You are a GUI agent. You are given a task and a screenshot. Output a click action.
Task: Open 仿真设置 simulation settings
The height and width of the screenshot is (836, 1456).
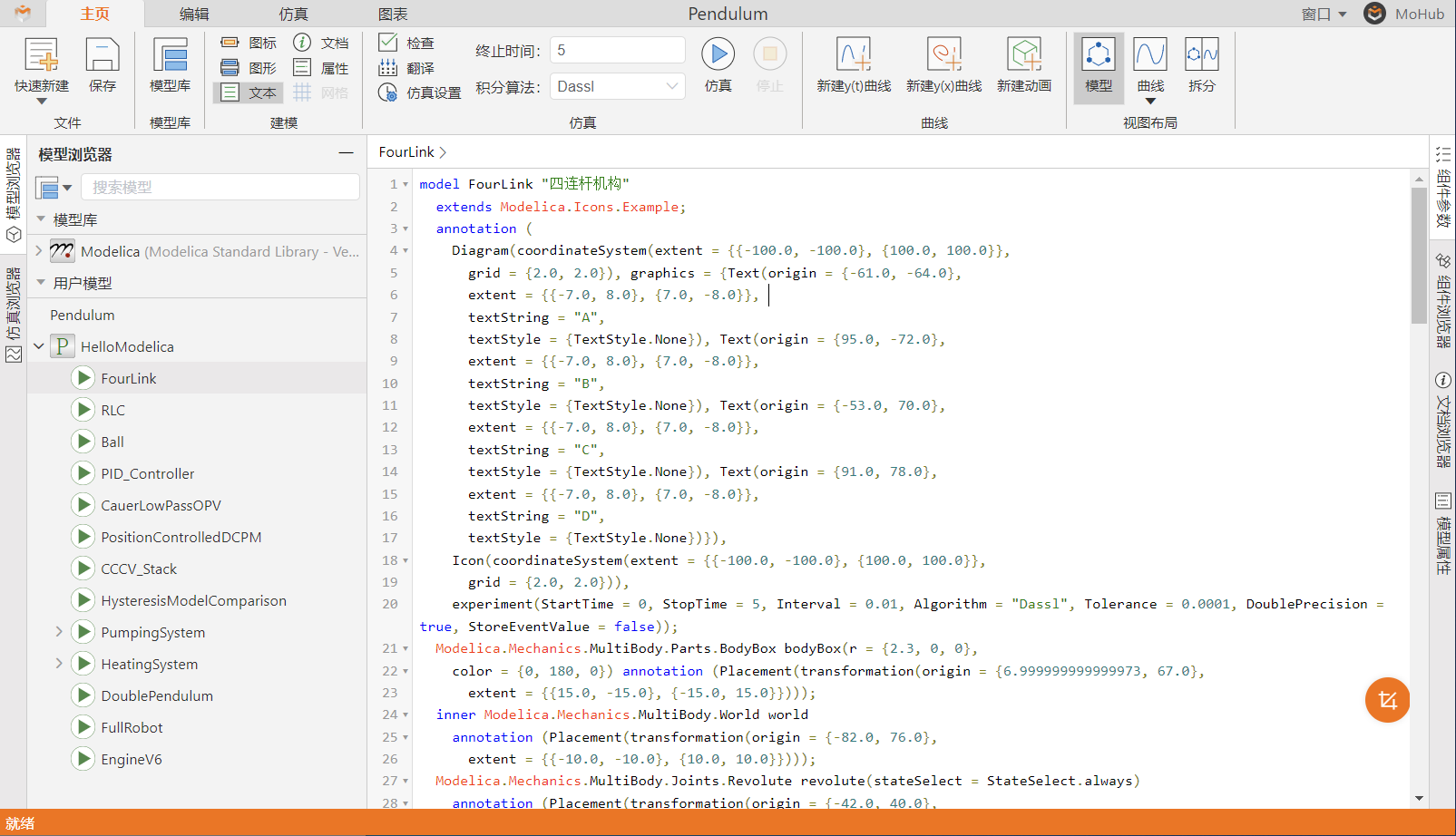click(x=420, y=92)
